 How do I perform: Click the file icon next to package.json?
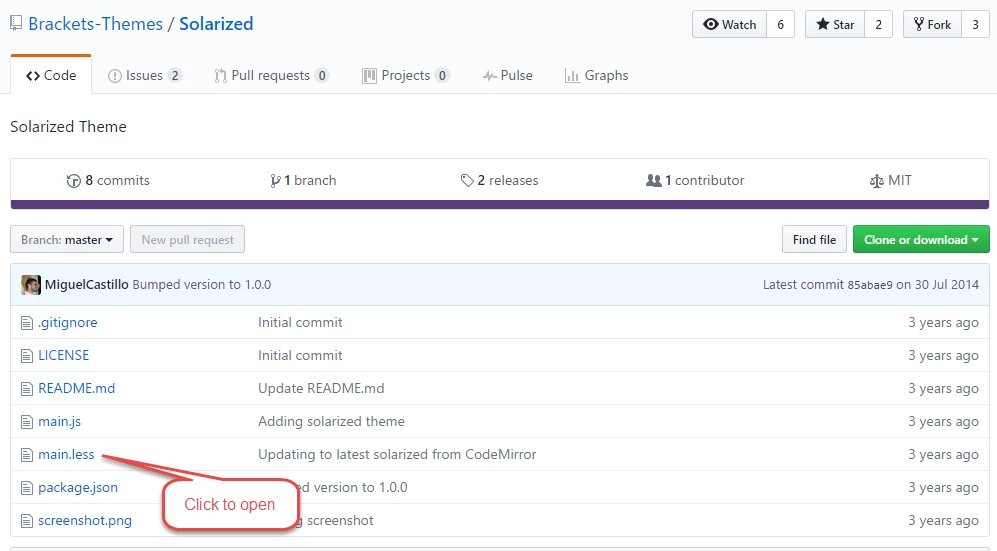(27, 488)
